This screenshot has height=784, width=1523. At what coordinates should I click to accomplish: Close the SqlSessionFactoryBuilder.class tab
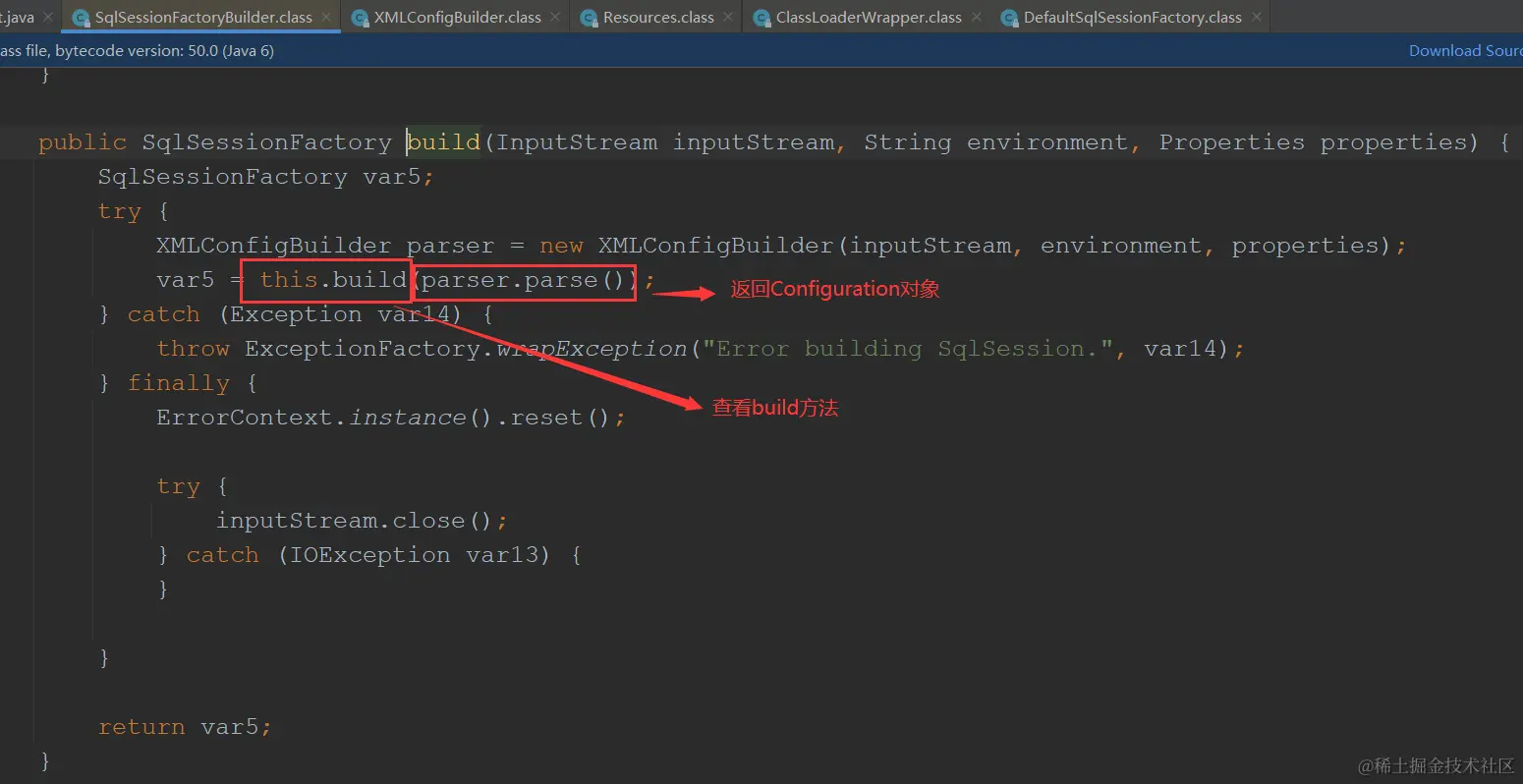tap(326, 17)
